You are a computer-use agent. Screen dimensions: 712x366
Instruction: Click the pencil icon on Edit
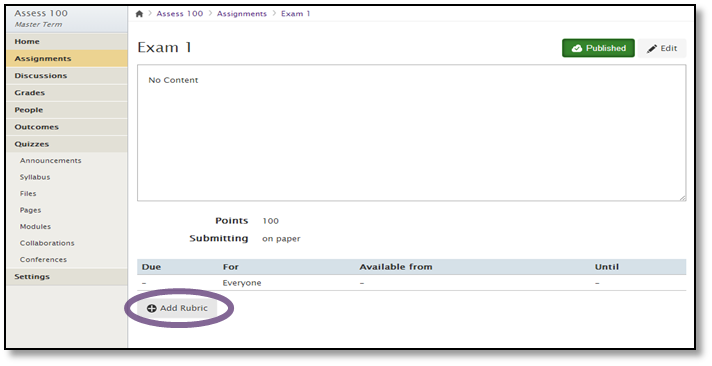click(x=652, y=49)
